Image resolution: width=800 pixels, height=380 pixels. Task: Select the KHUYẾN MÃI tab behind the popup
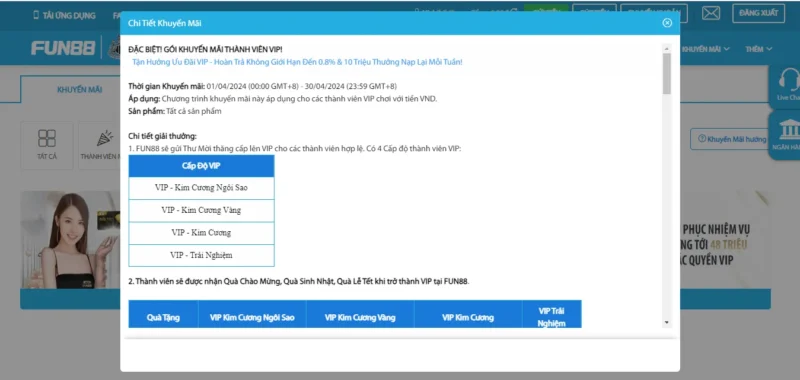80,89
